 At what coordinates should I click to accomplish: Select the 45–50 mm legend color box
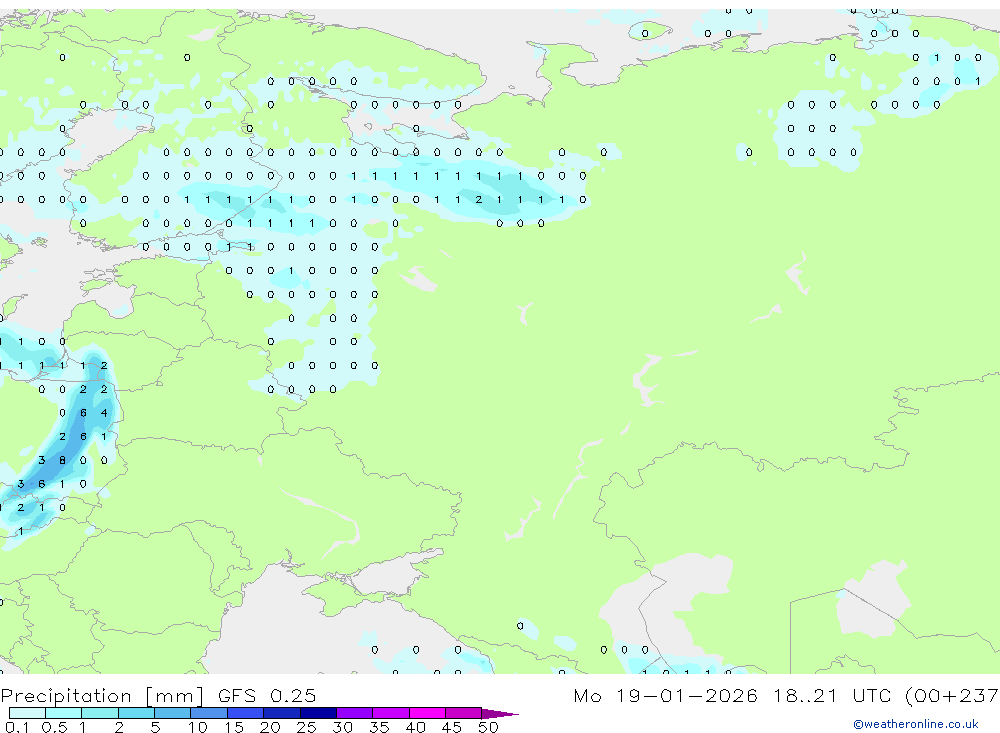pyautogui.click(x=464, y=713)
